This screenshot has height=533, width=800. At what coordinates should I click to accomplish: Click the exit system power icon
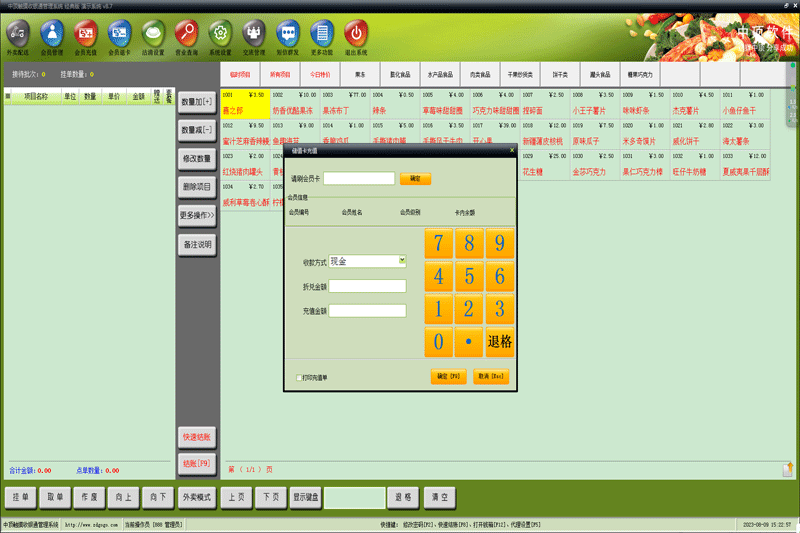pyautogui.click(x=356, y=34)
